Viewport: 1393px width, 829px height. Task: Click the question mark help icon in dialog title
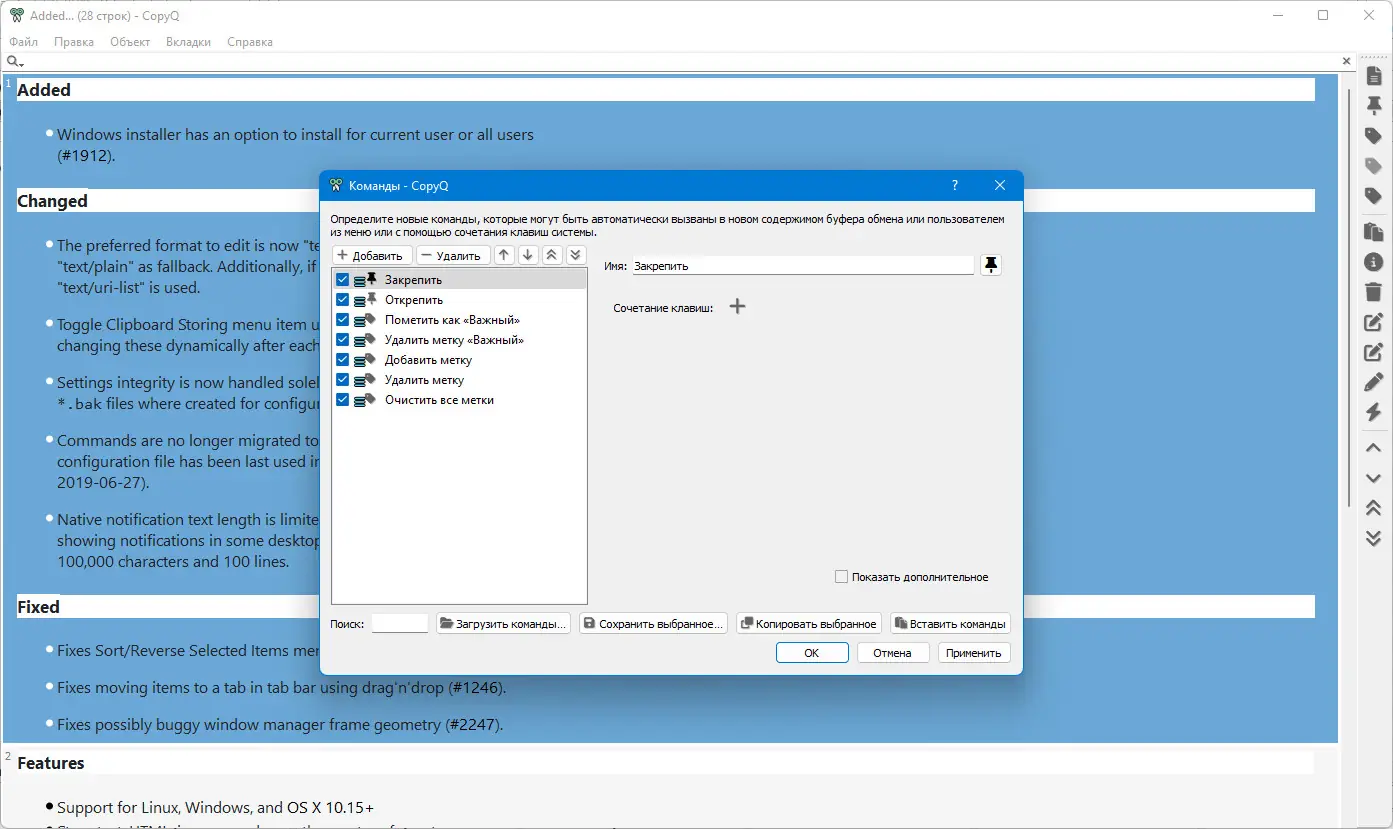tap(955, 185)
